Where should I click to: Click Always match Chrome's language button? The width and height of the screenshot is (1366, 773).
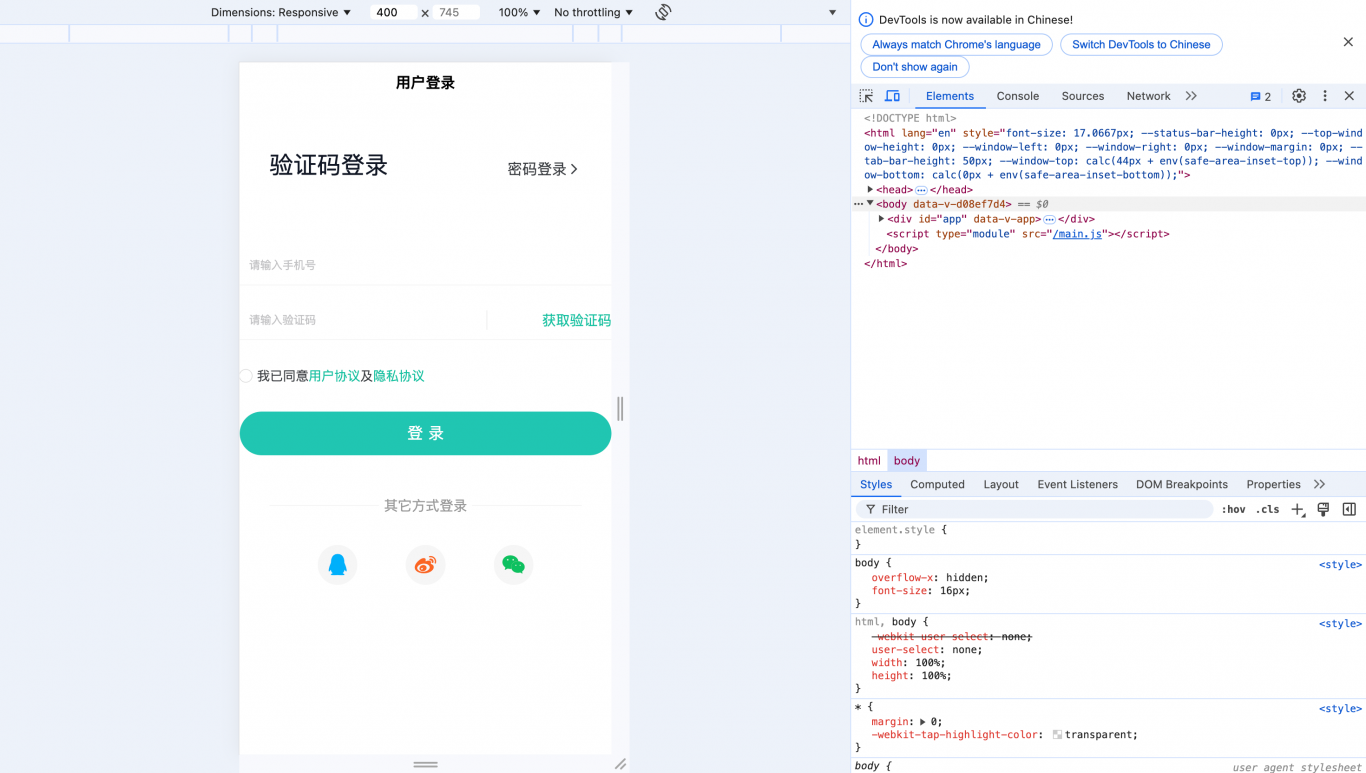pos(956,44)
